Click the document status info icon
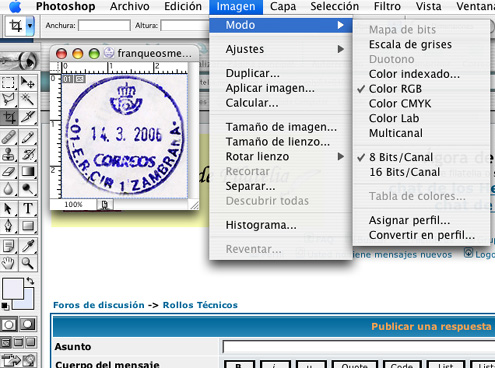Screen dimensions: 495x368 pos(105,205)
